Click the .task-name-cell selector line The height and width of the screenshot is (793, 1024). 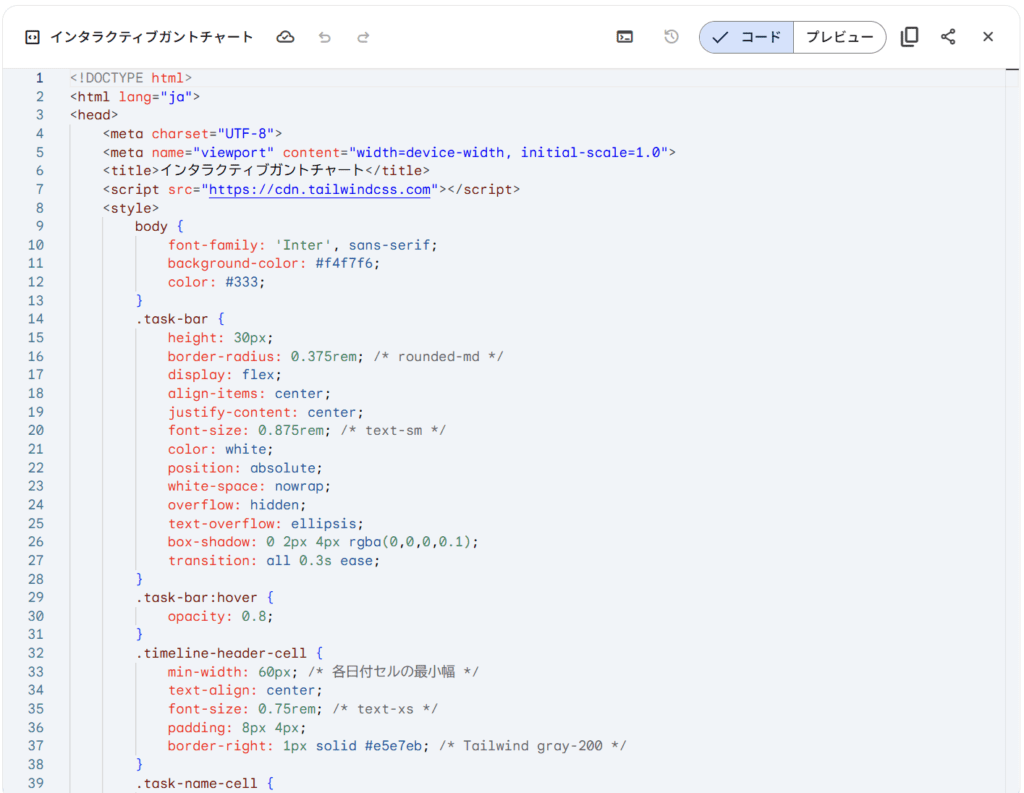pos(204,783)
